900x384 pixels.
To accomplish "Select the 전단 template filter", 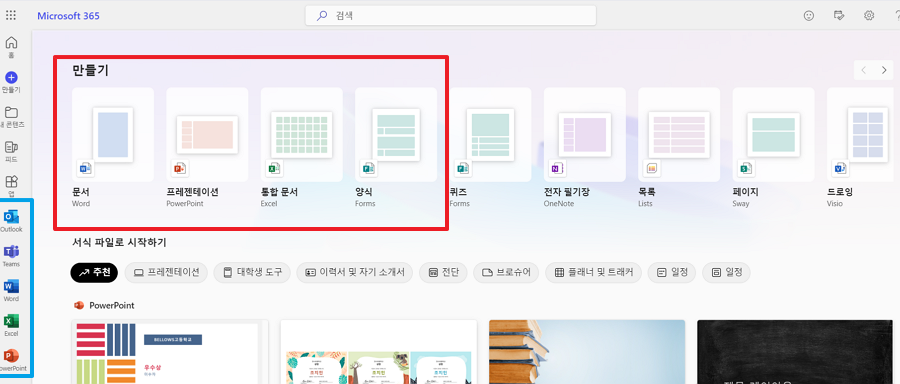I will 443,273.
